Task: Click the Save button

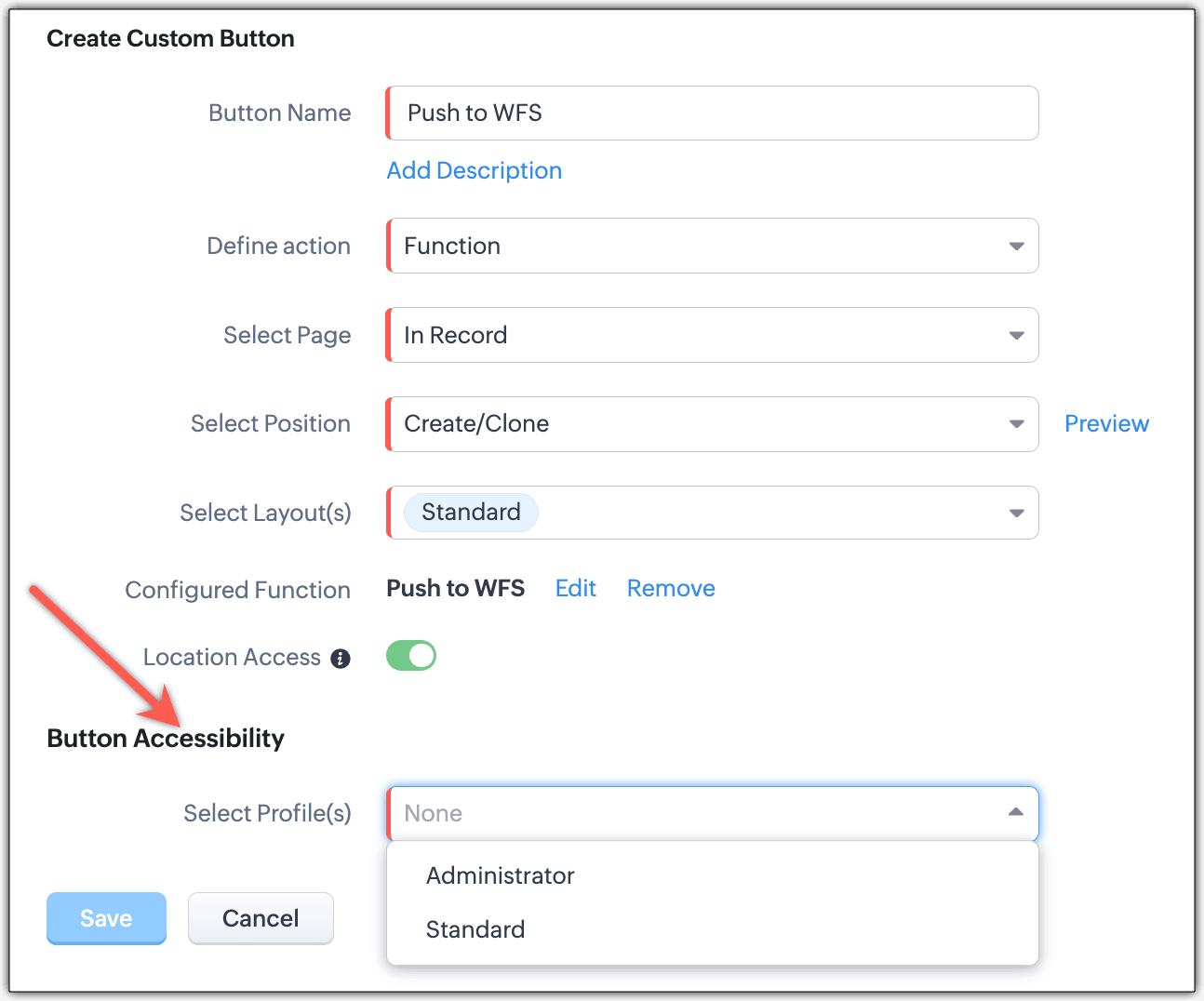Action: (x=106, y=918)
